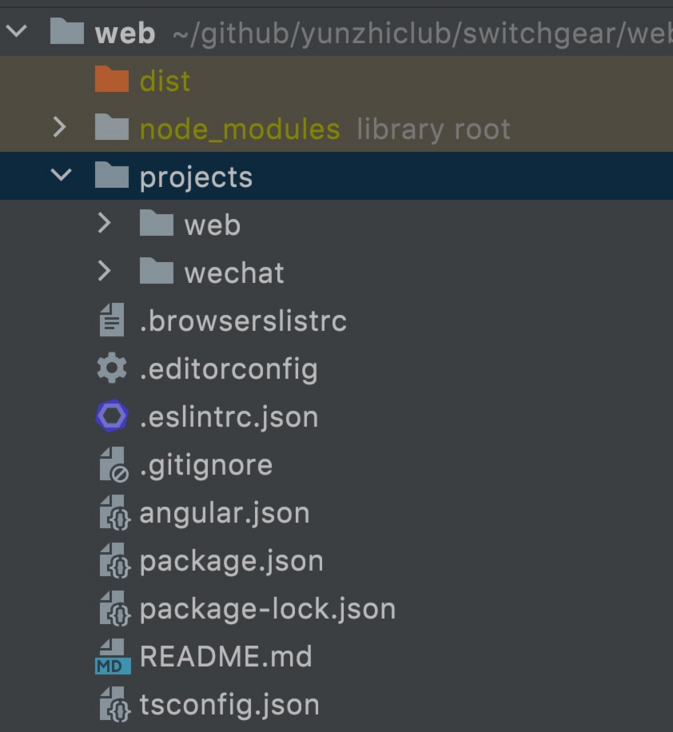
Task: Select the package.json file
Action: (231, 561)
